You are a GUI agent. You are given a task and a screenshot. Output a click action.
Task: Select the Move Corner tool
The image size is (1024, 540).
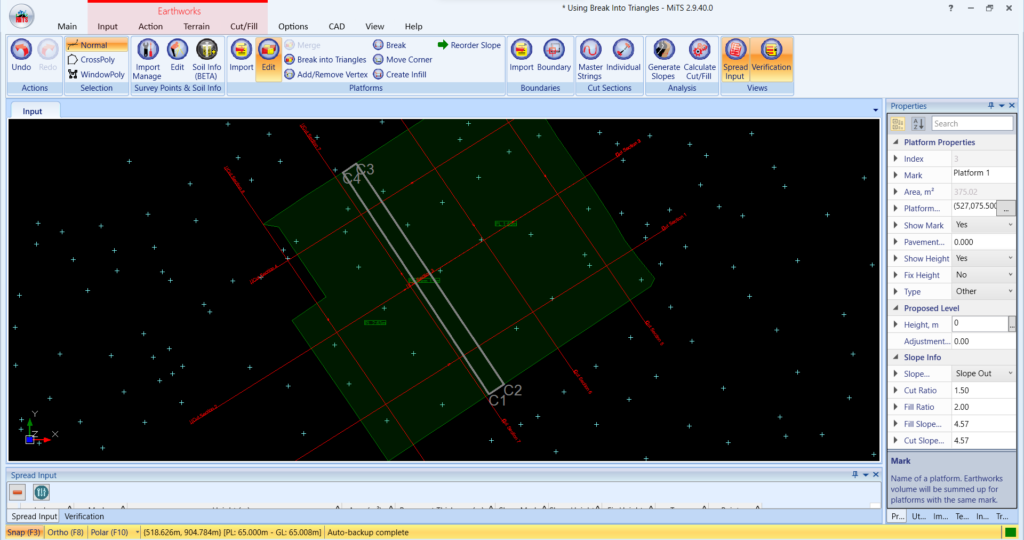(402, 59)
